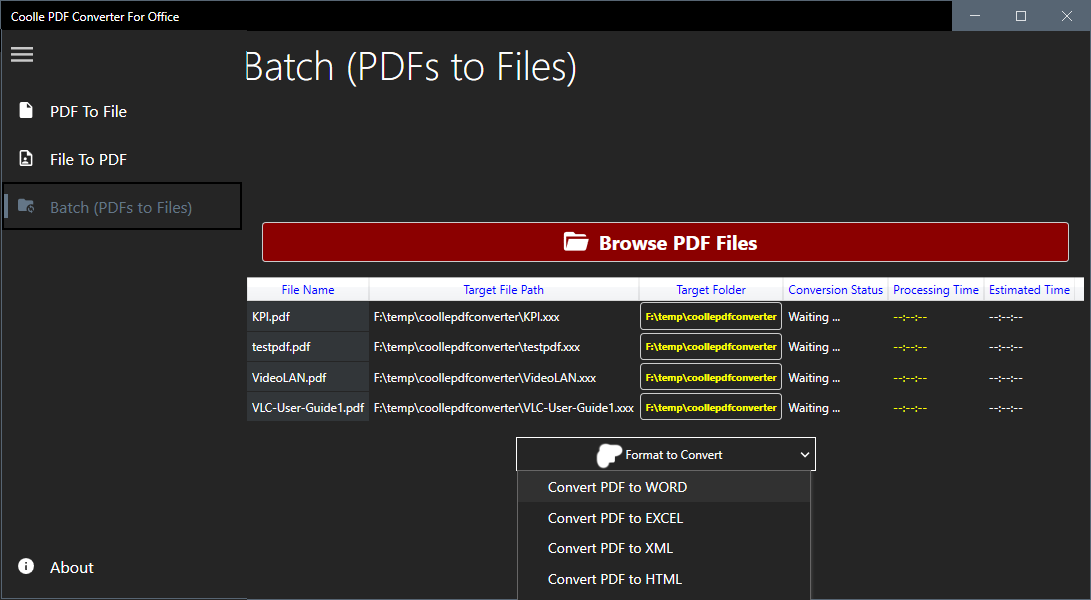Image resolution: width=1091 pixels, height=600 pixels.
Task: Click target folder button for KPI.pdf
Action: (710, 317)
